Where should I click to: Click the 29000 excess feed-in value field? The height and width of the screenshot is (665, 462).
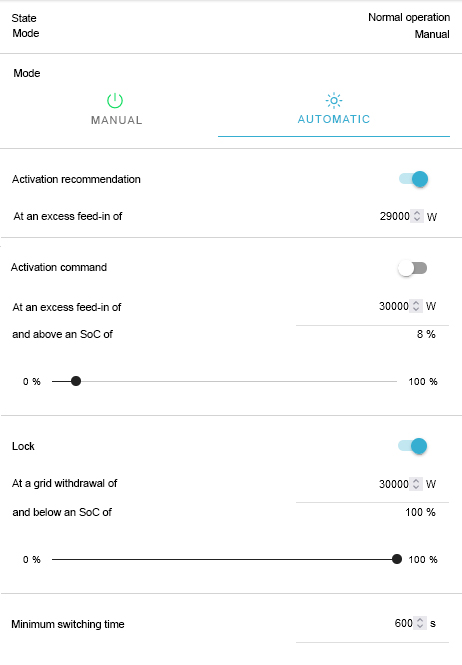coord(395,216)
